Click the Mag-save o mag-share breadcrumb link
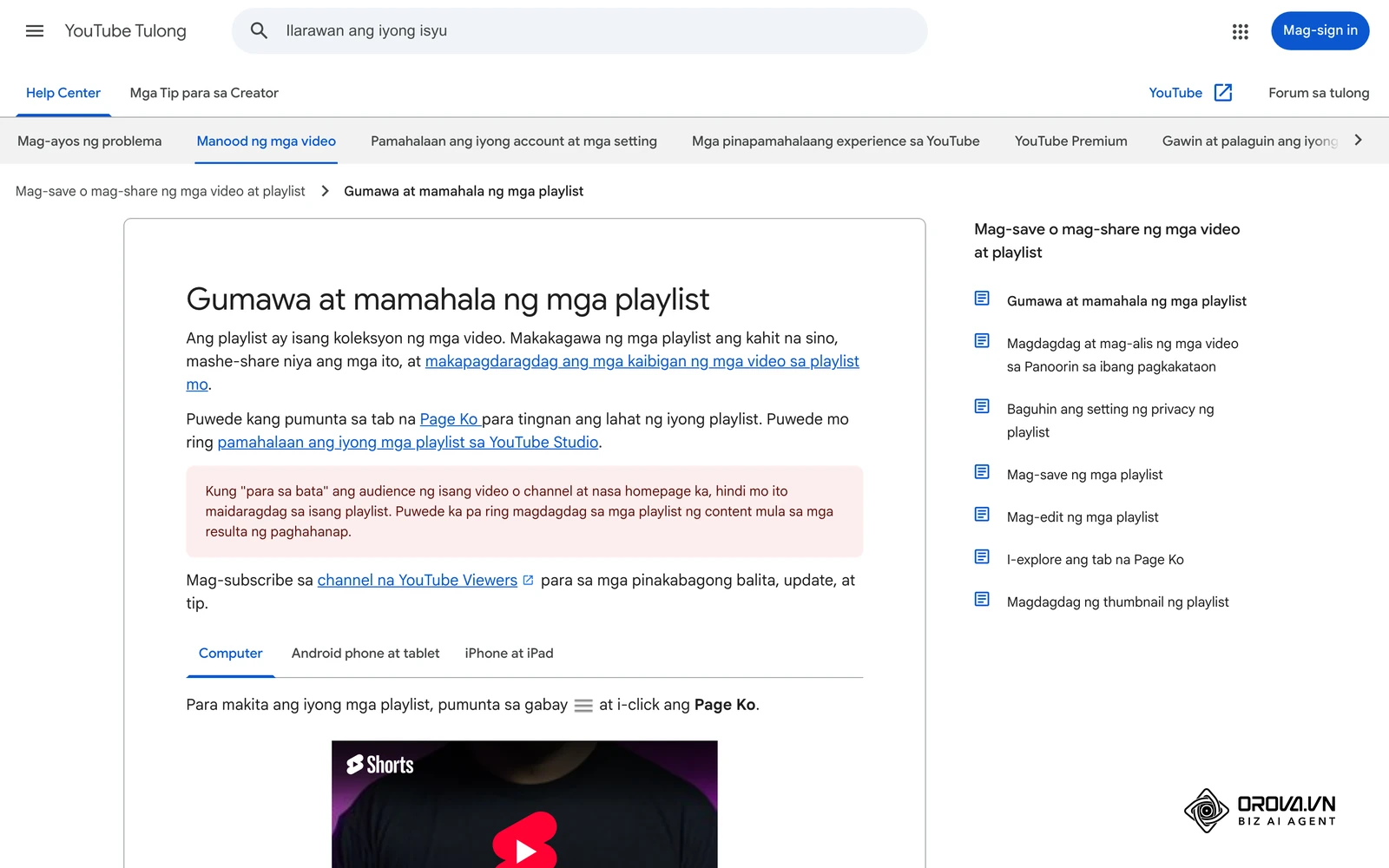 click(x=161, y=191)
